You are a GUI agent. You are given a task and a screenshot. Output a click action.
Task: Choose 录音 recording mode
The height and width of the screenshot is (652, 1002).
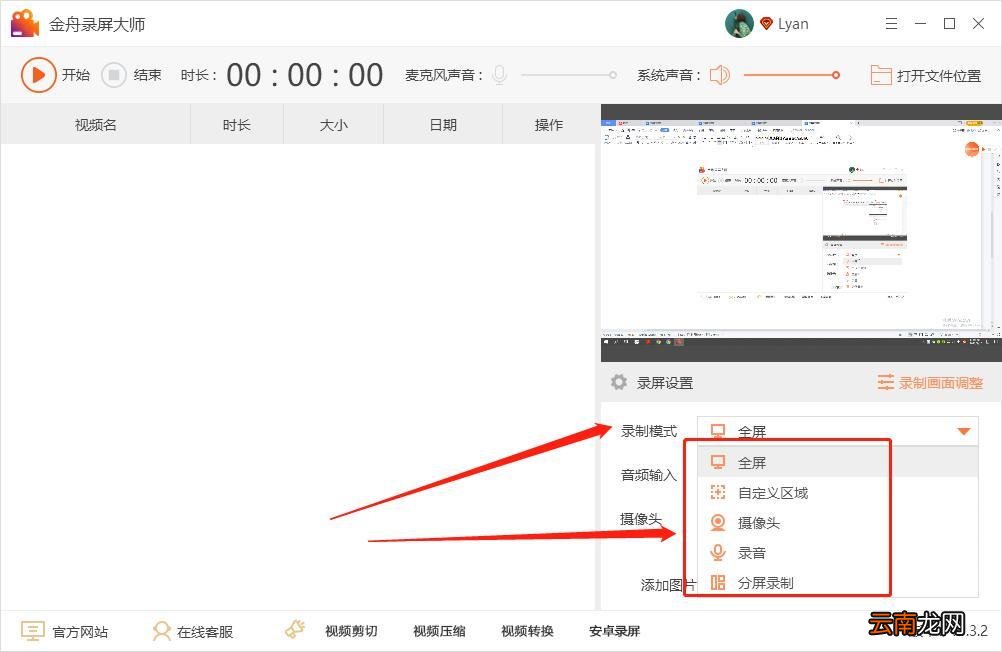pyautogui.click(x=837, y=552)
